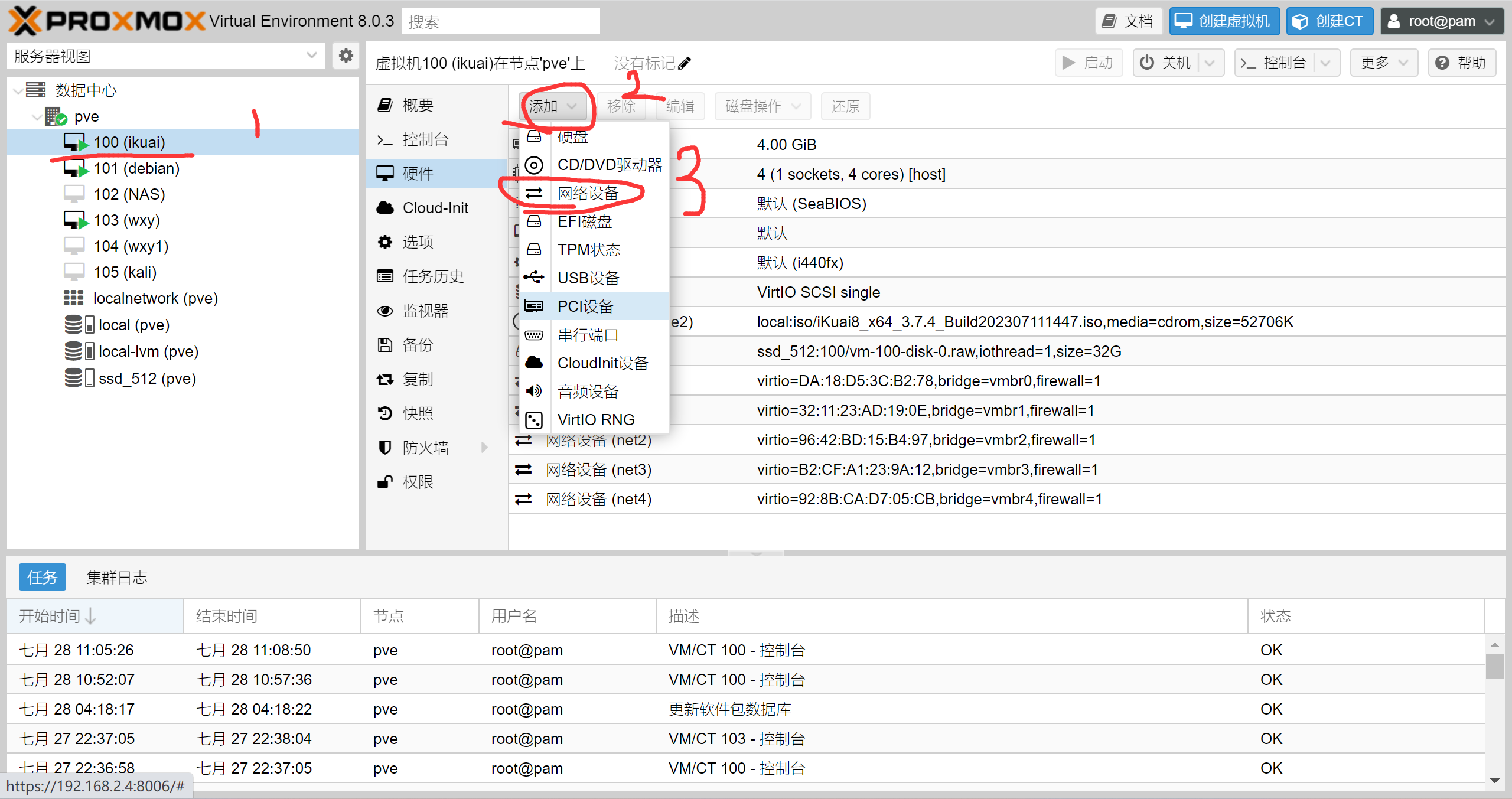The height and width of the screenshot is (799, 1512).
Task: Click the 创建虚拟机 button
Action: (x=1224, y=22)
